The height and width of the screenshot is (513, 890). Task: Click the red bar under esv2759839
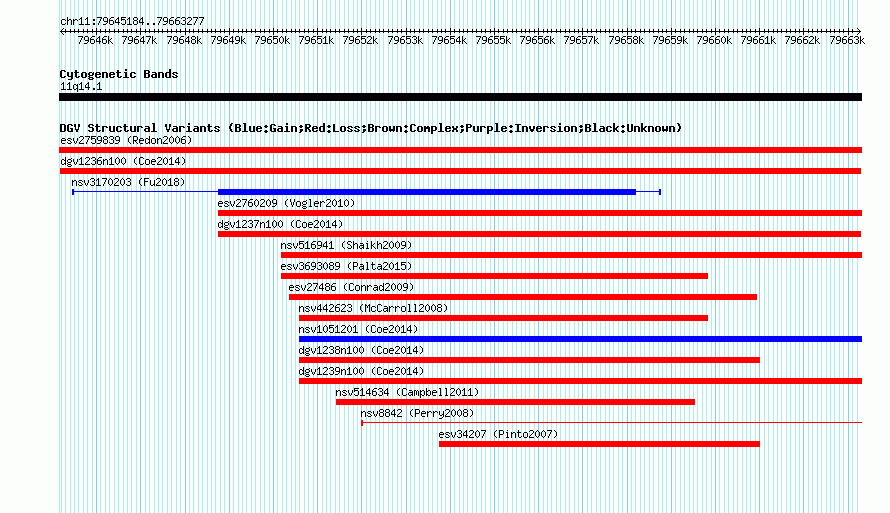point(460,150)
